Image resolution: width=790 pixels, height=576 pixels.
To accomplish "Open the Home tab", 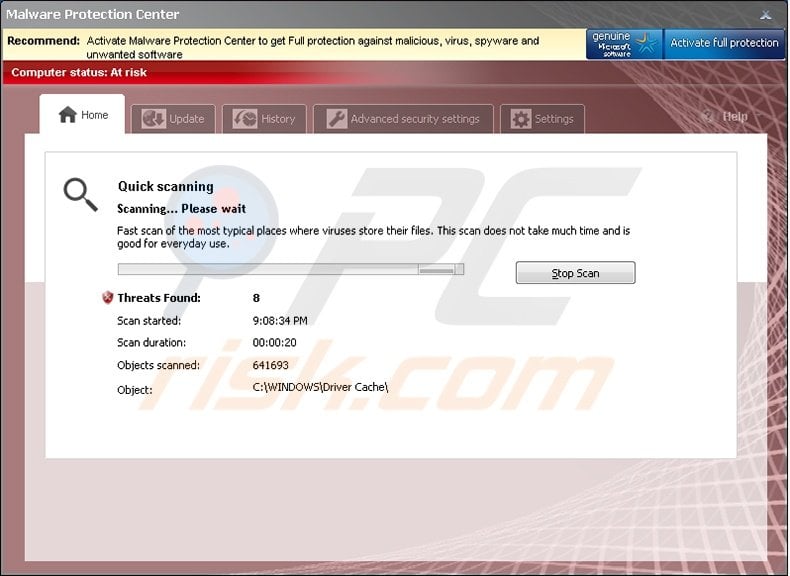I will pos(82,114).
